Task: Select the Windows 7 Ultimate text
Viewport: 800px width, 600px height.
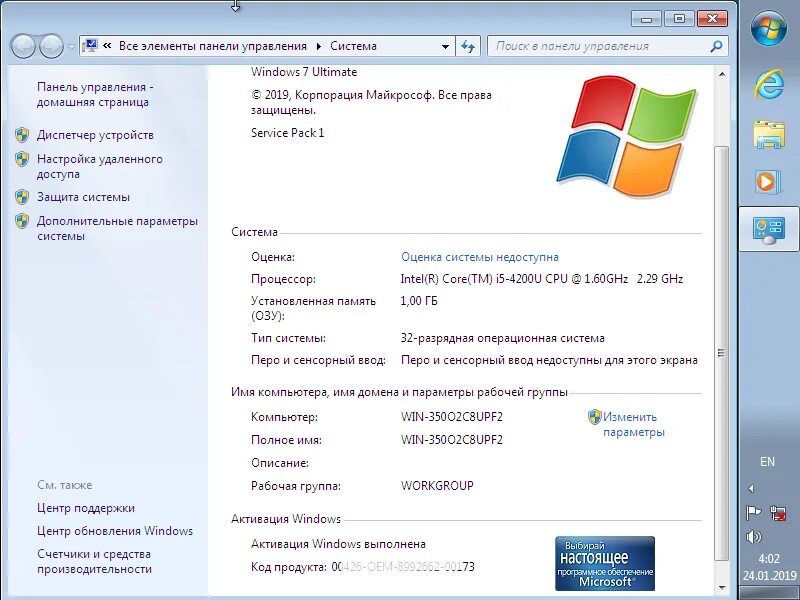Action: tap(304, 72)
